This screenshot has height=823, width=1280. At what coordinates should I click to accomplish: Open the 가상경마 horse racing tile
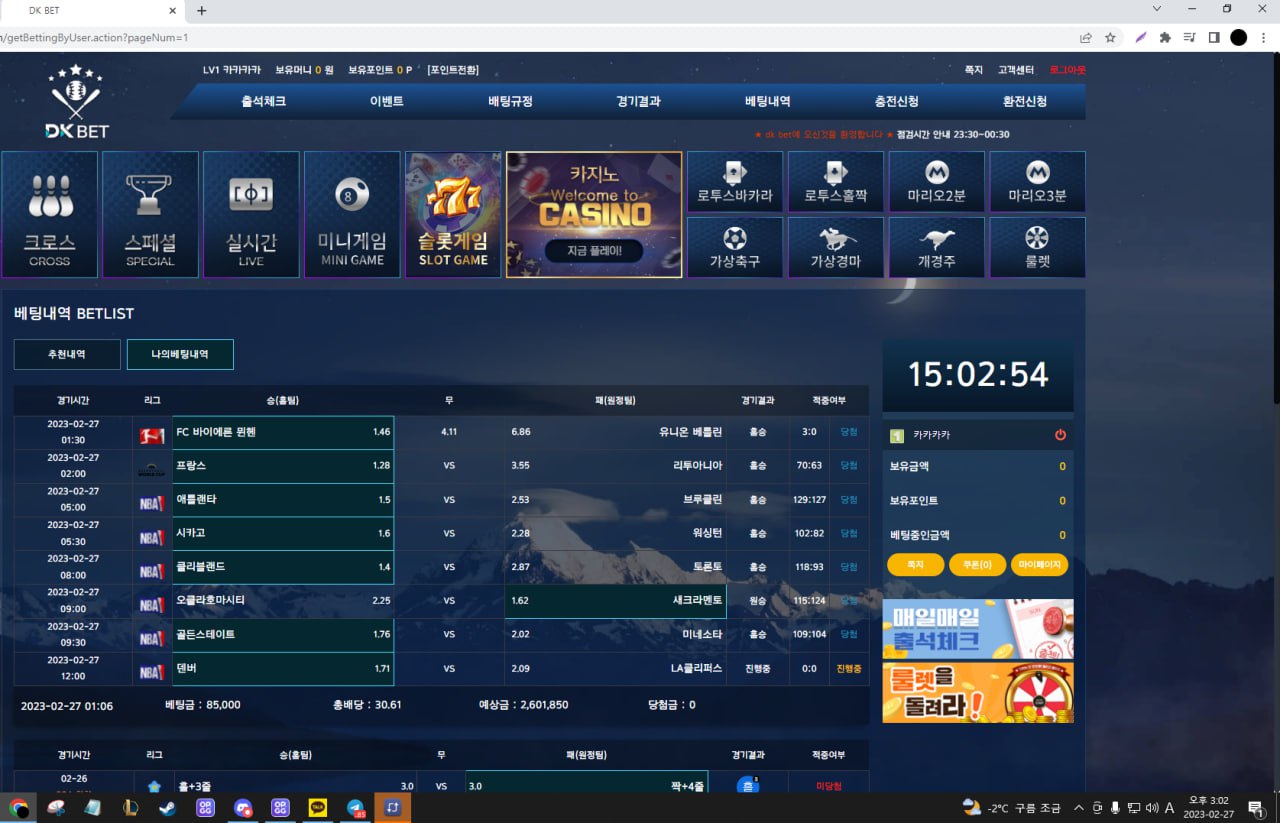[836, 247]
